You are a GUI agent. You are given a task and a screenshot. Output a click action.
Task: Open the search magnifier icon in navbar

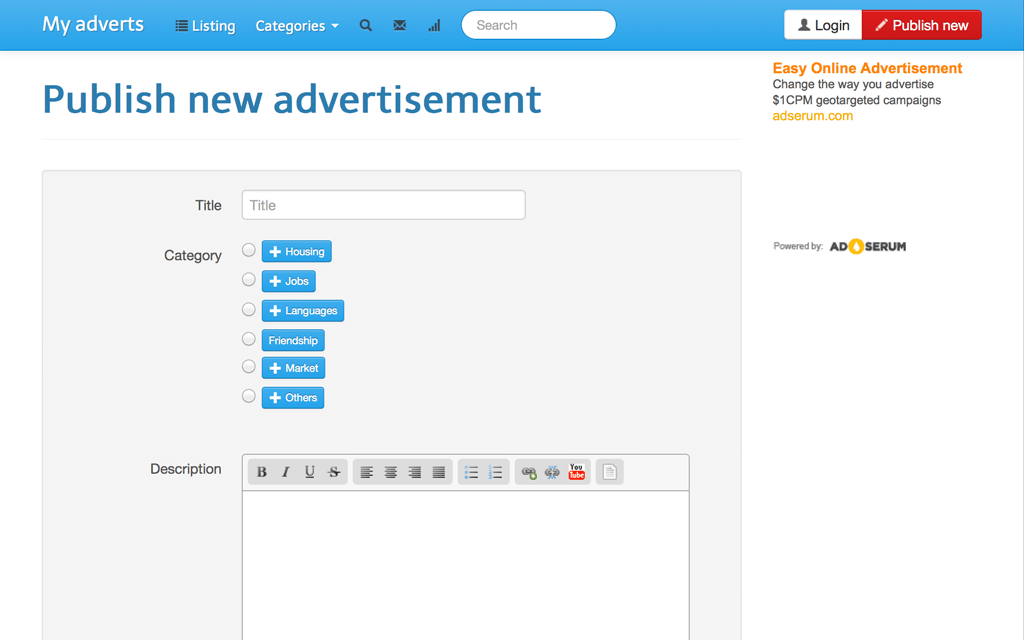[366, 26]
